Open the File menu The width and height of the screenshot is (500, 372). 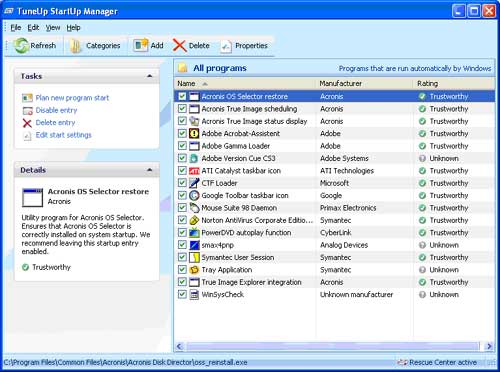coord(16,28)
